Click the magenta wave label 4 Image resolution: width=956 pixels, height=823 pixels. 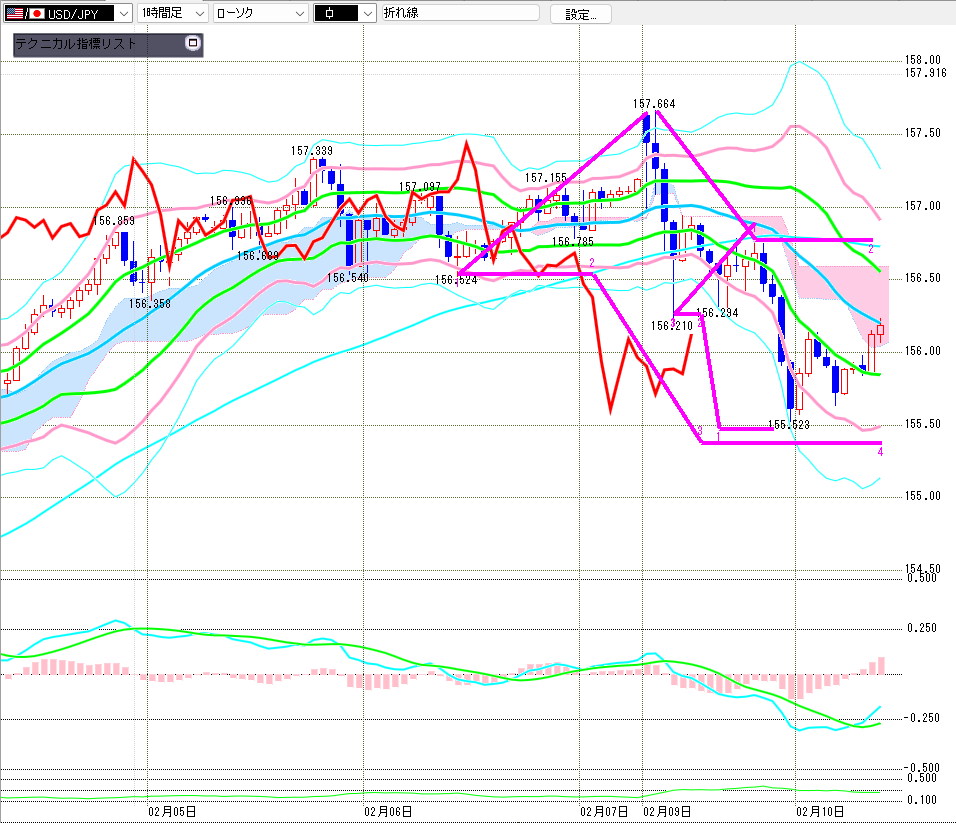880,452
